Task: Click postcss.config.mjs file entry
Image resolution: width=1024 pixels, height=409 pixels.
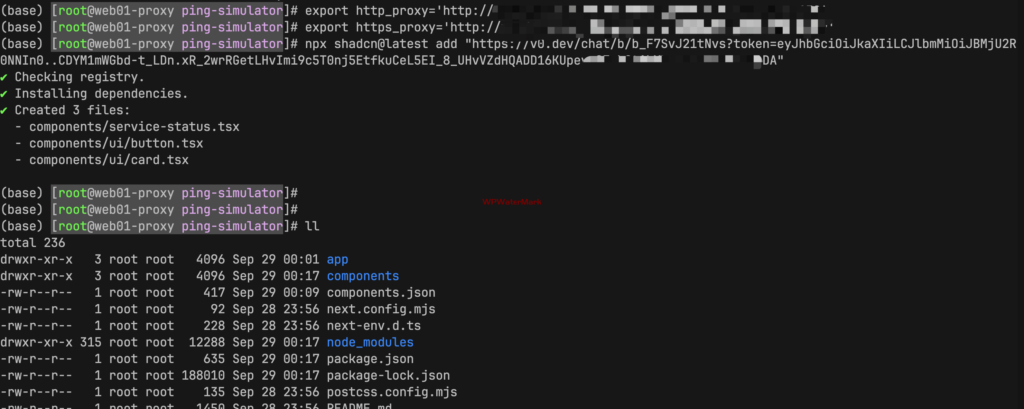Action: (392, 393)
